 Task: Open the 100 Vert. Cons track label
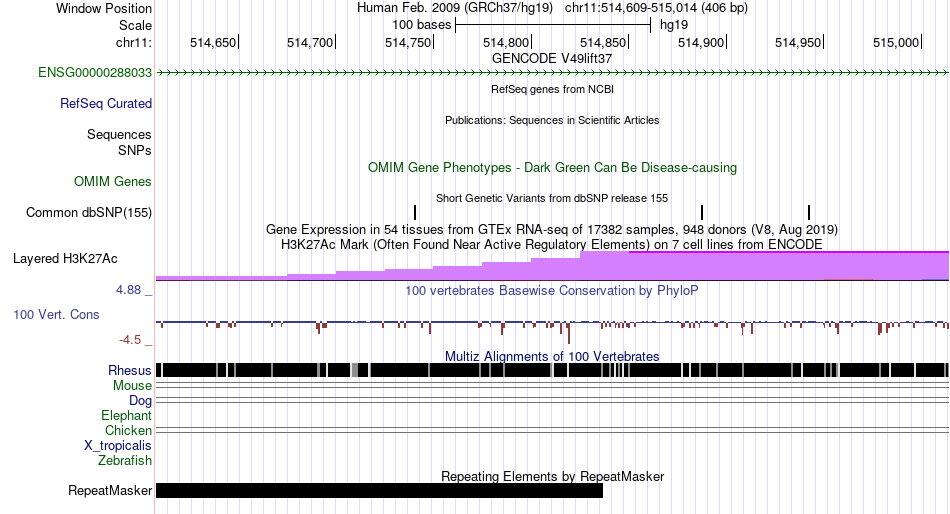56,315
